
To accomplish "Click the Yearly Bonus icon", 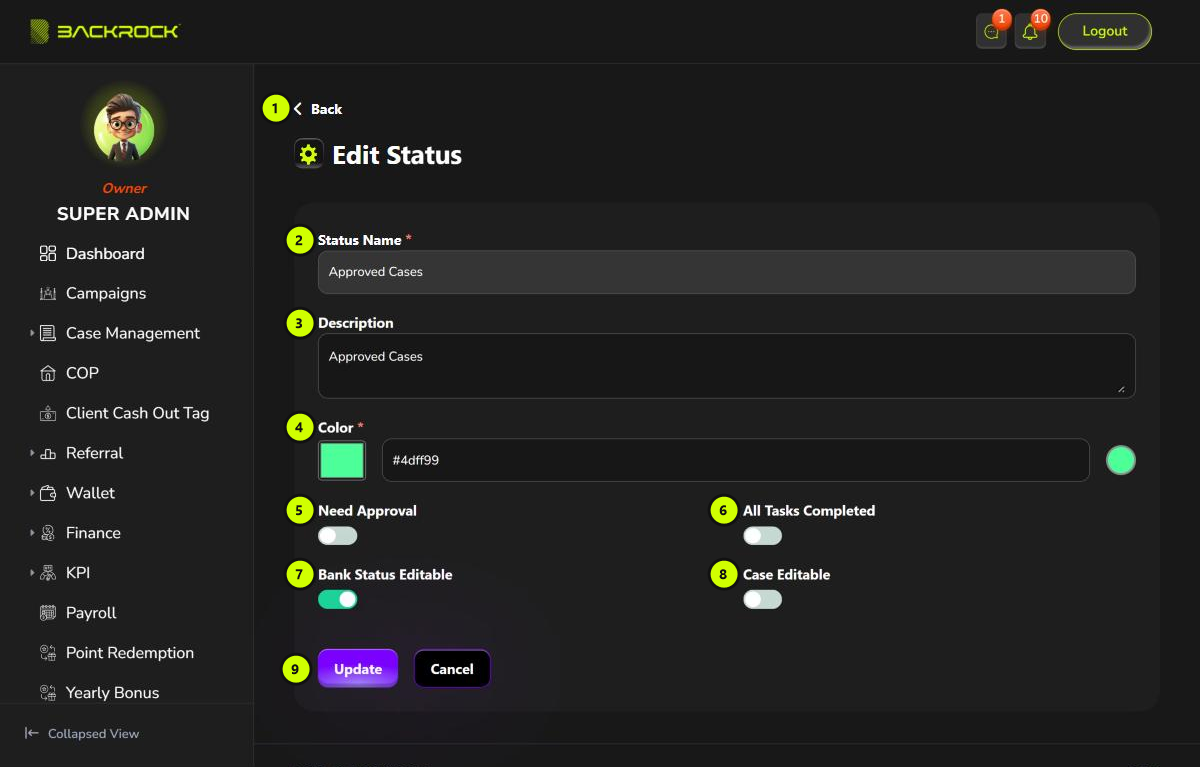I will pos(48,693).
